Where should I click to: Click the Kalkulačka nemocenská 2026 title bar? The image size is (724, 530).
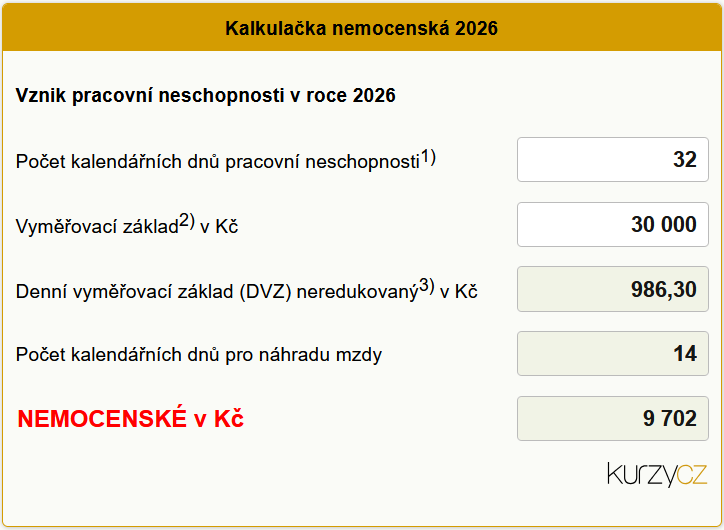point(362,28)
